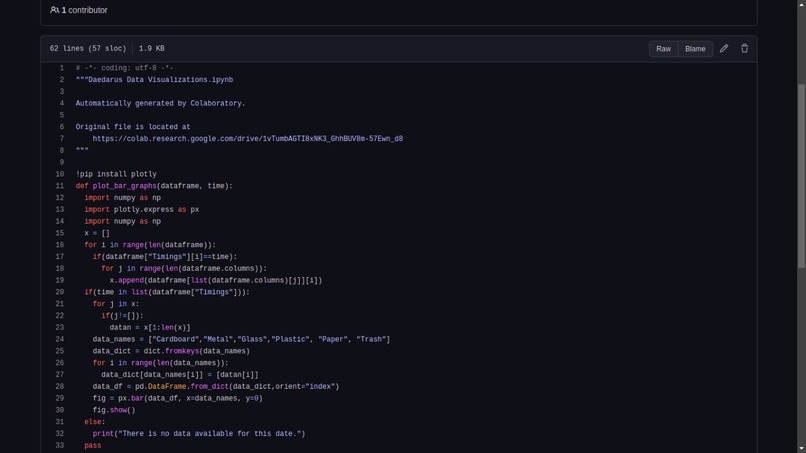Click the vertical scrollbar thumb
This screenshot has width=806, height=453.
point(801,175)
